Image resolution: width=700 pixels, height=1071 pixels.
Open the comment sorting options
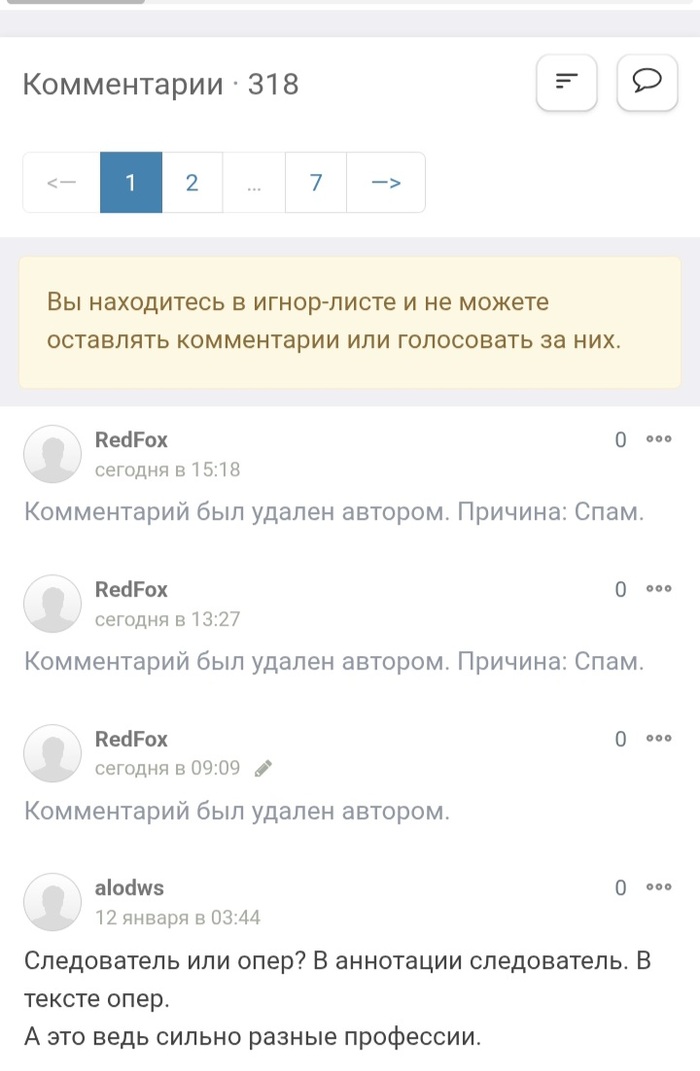click(567, 81)
